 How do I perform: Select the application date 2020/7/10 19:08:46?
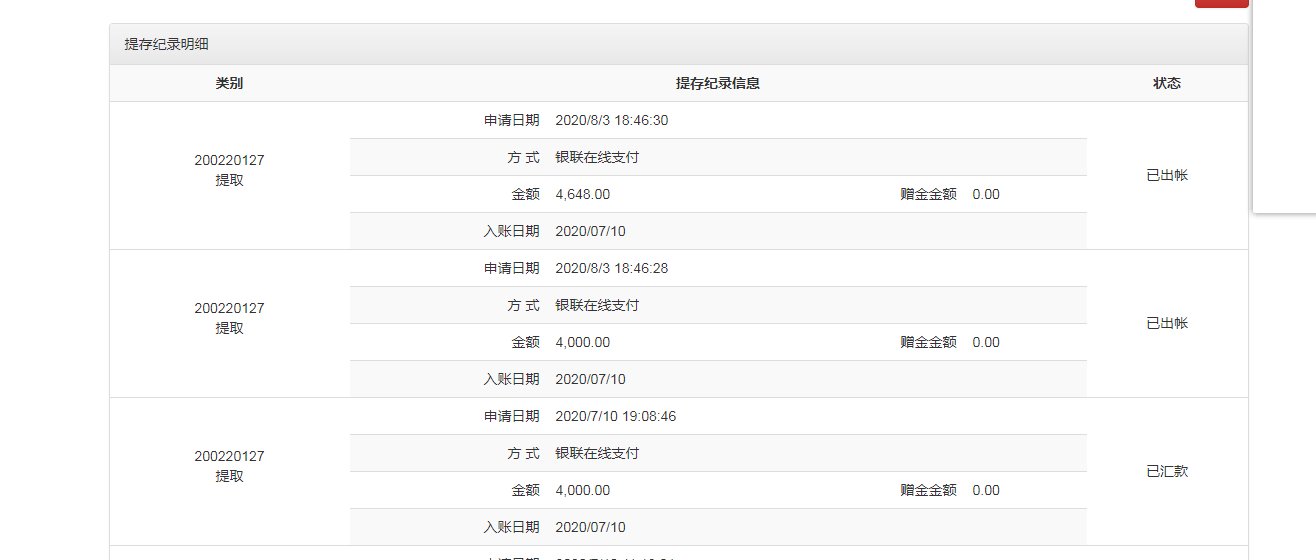point(615,417)
